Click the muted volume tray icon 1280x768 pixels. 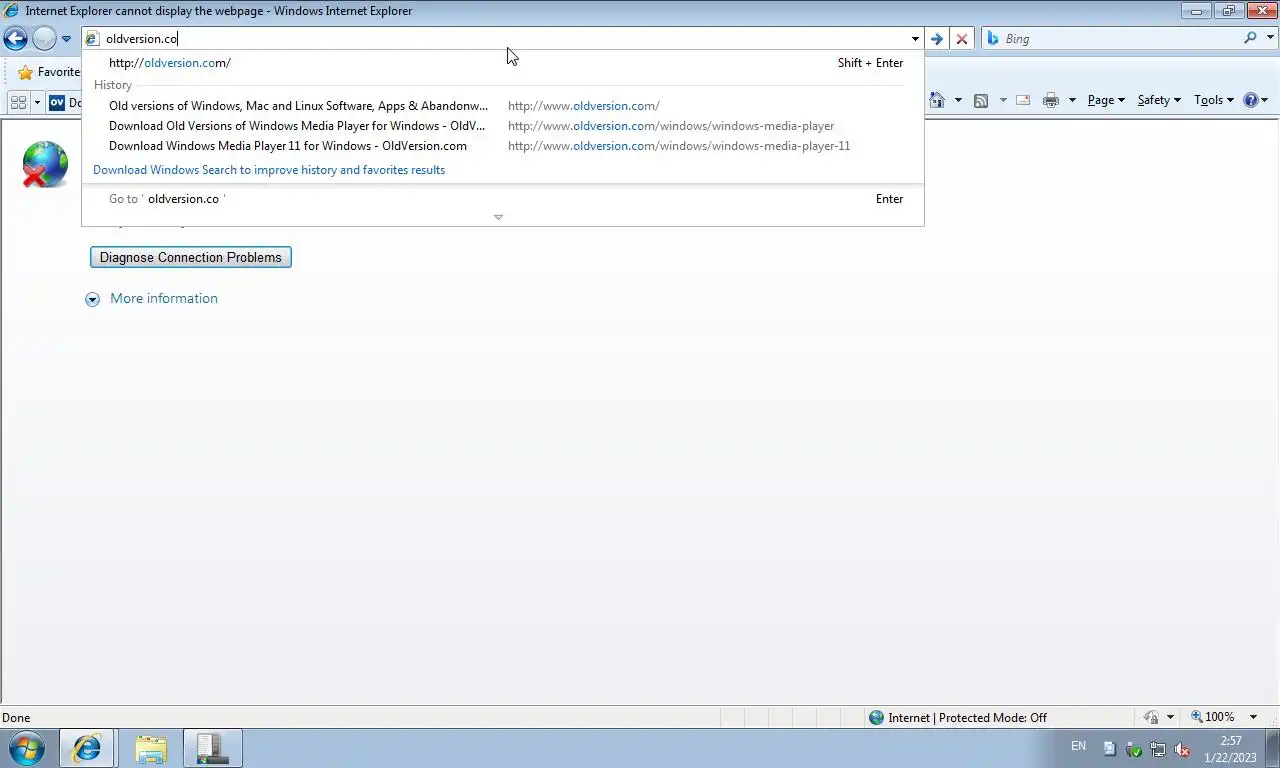point(1182,749)
